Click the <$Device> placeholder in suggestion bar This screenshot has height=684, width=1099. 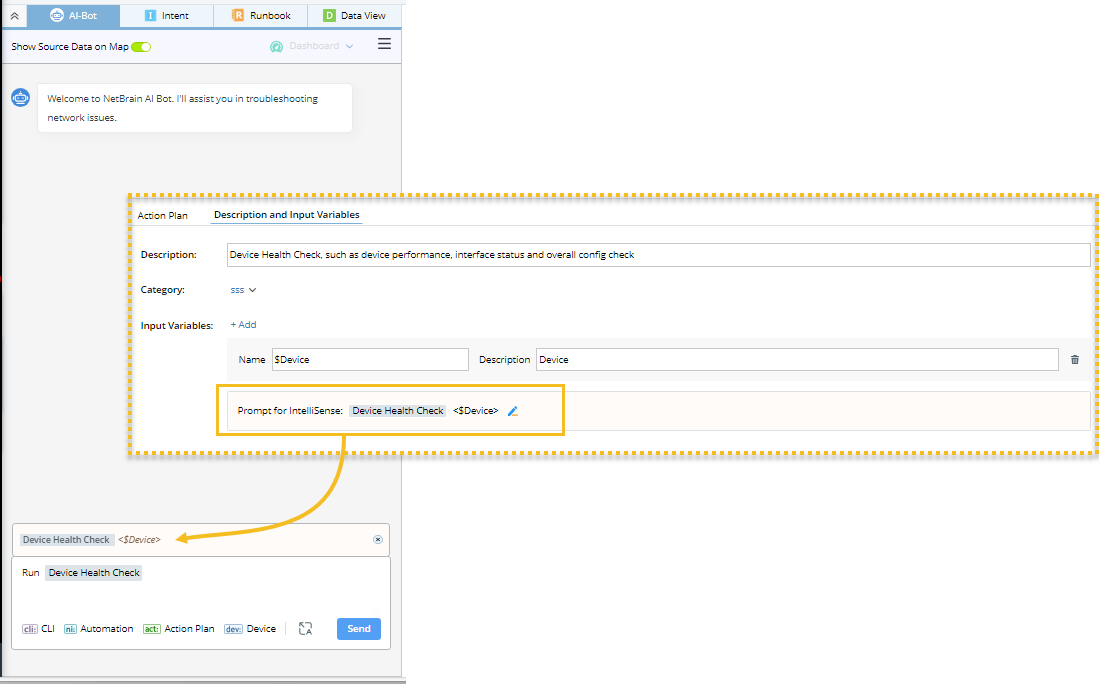tap(139, 540)
